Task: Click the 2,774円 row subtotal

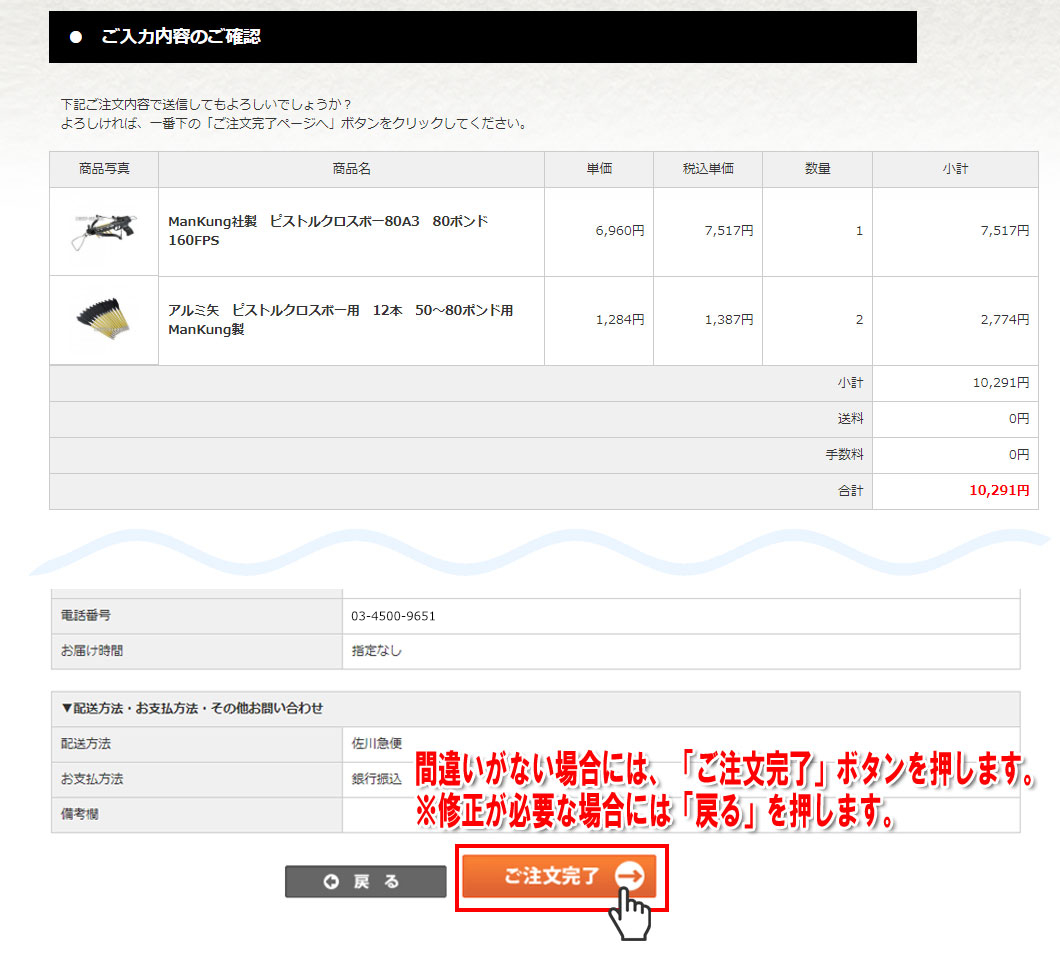Action: coord(1005,320)
